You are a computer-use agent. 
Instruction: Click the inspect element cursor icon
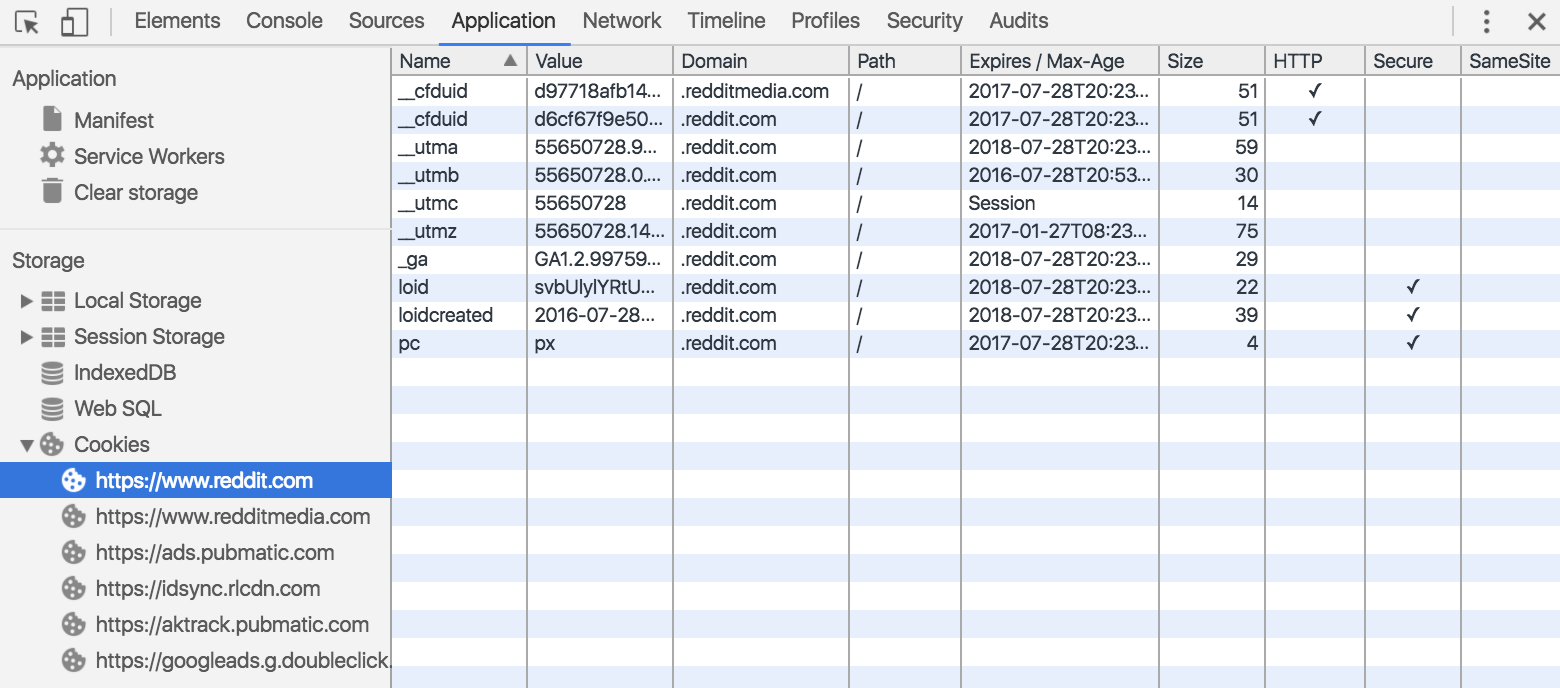click(x=27, y=22)
